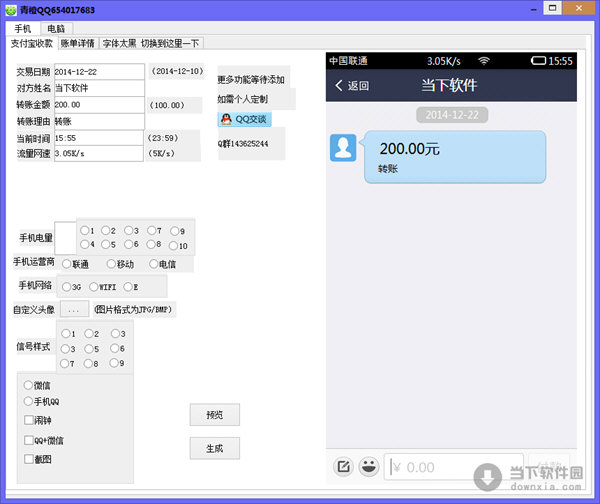Image resolution: width=600 pixels, height=504 pixels.
Task: Click the app logo in title bar
Action: tap(11, 10)
